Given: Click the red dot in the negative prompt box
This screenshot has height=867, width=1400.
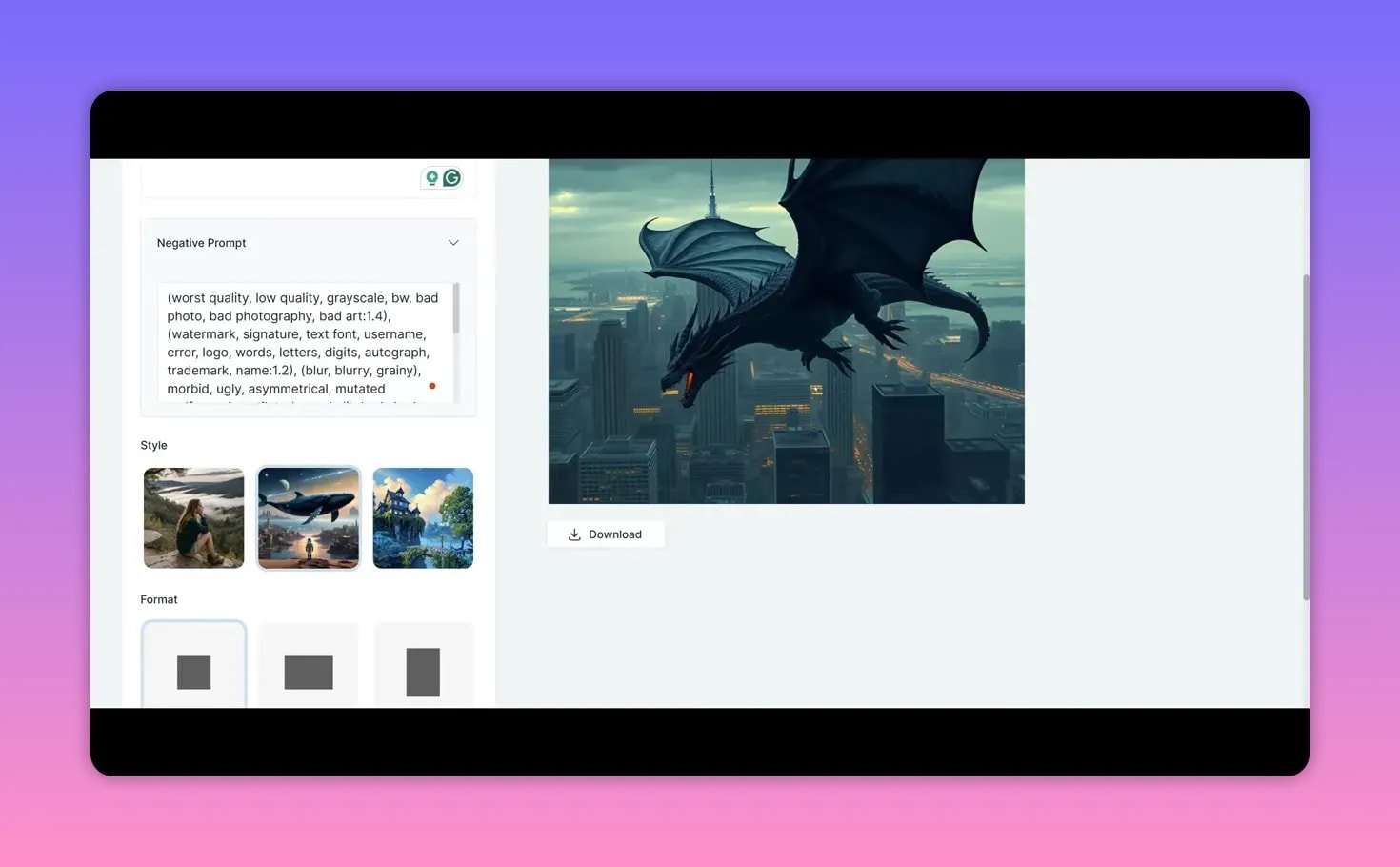Looking at the screenshot, I should (432, 386).
